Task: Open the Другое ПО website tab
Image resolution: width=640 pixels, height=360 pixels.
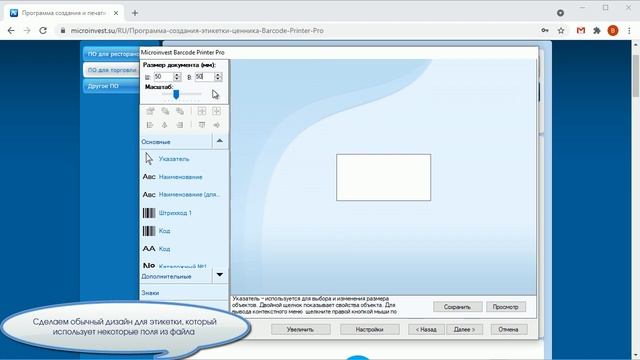Action: click(111, 86)
